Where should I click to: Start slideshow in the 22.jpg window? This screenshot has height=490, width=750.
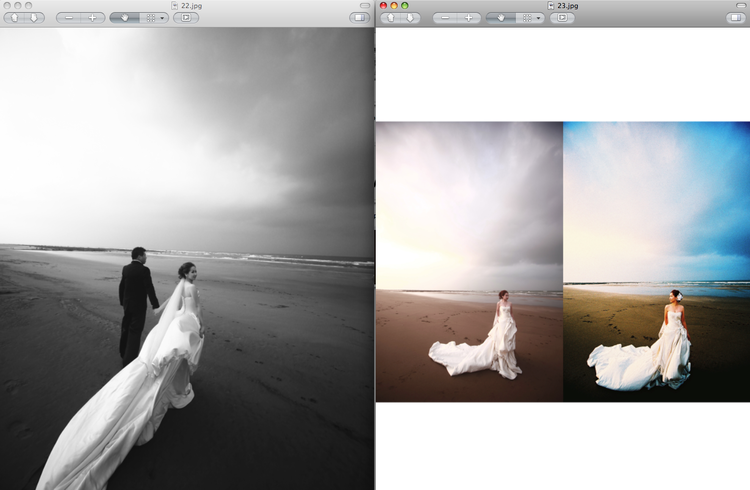pos(186,18)
